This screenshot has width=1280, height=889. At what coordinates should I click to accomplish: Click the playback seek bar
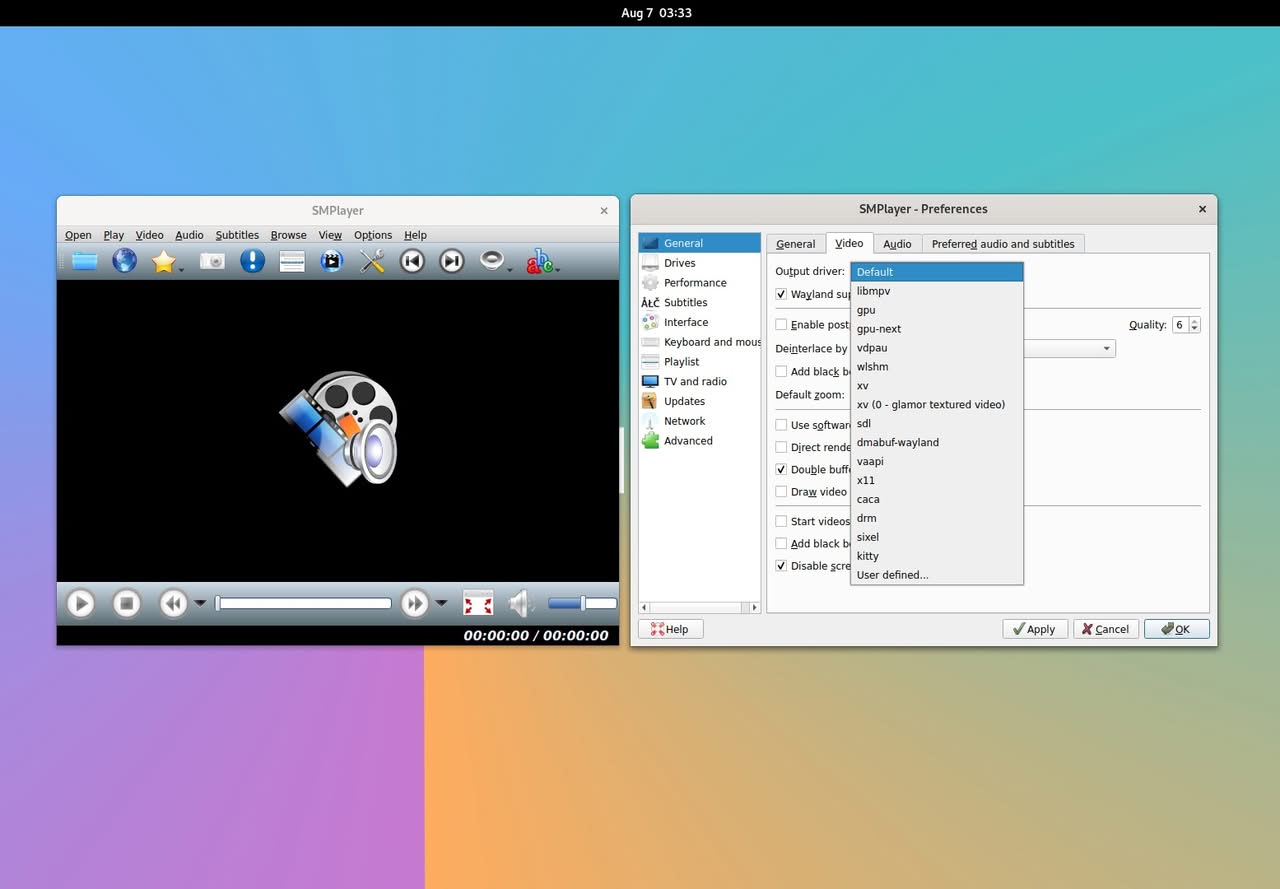(x=304, y=603)
